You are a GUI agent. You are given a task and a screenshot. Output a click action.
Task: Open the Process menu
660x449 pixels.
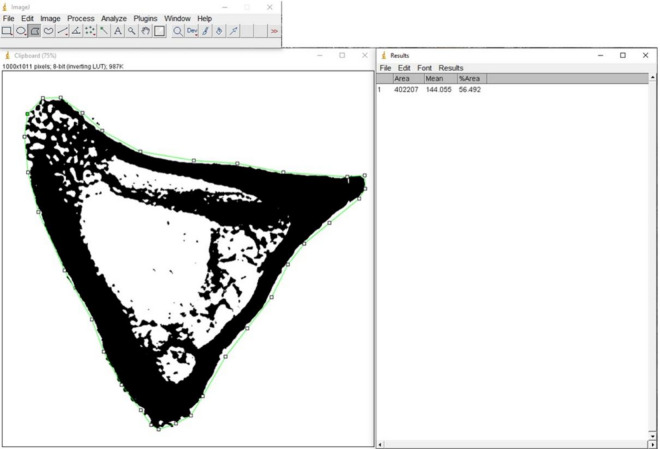[81, 19]
